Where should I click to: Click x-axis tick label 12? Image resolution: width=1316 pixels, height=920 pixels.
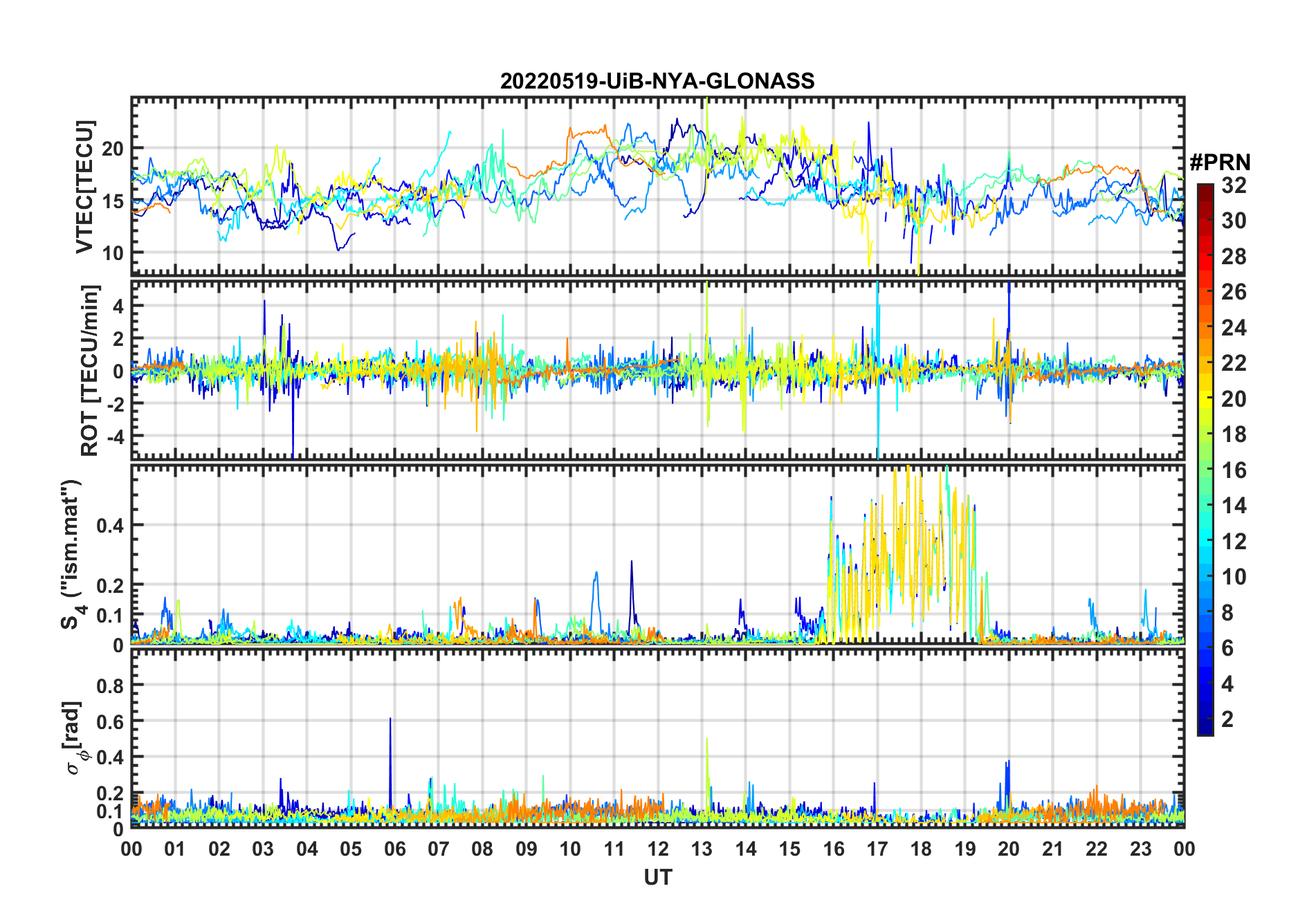tap(658, 849)
